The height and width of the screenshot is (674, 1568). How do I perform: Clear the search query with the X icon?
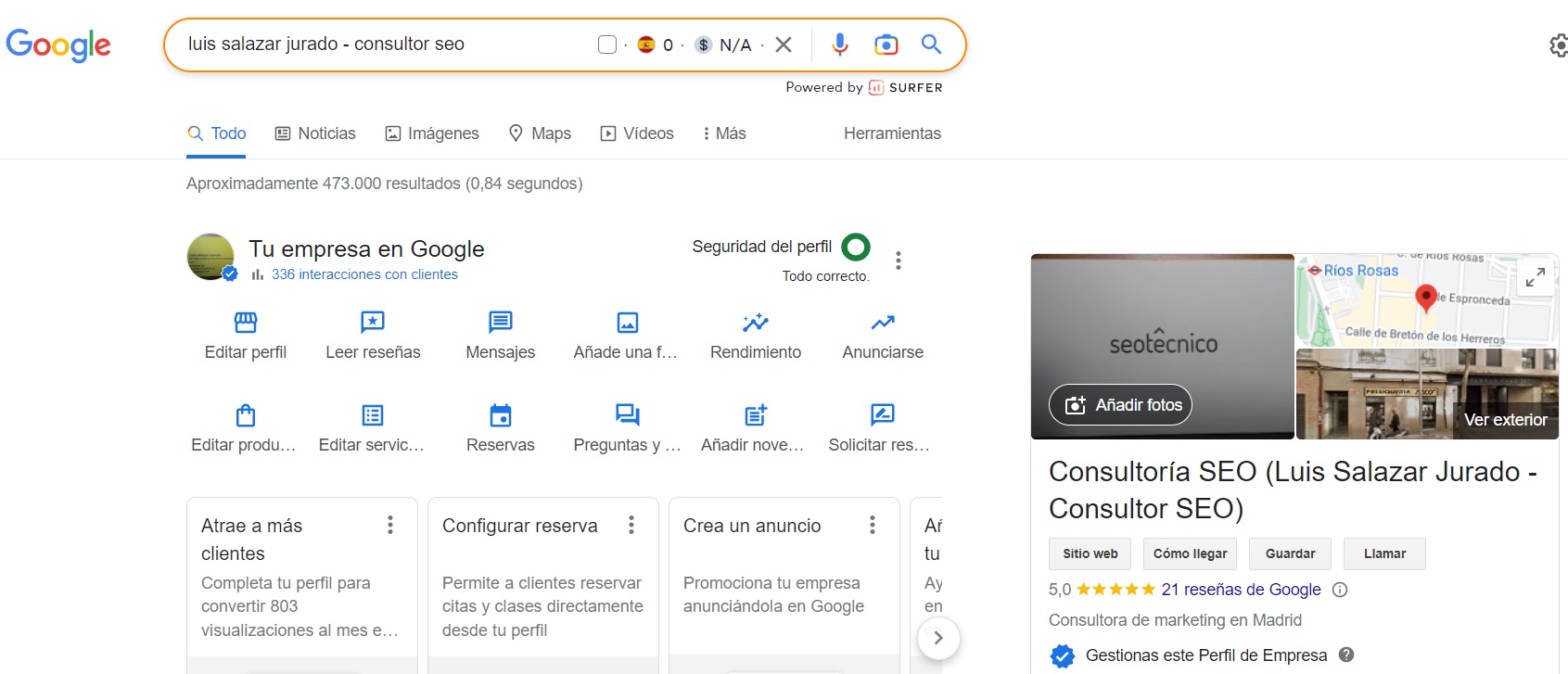coord(784,45)
